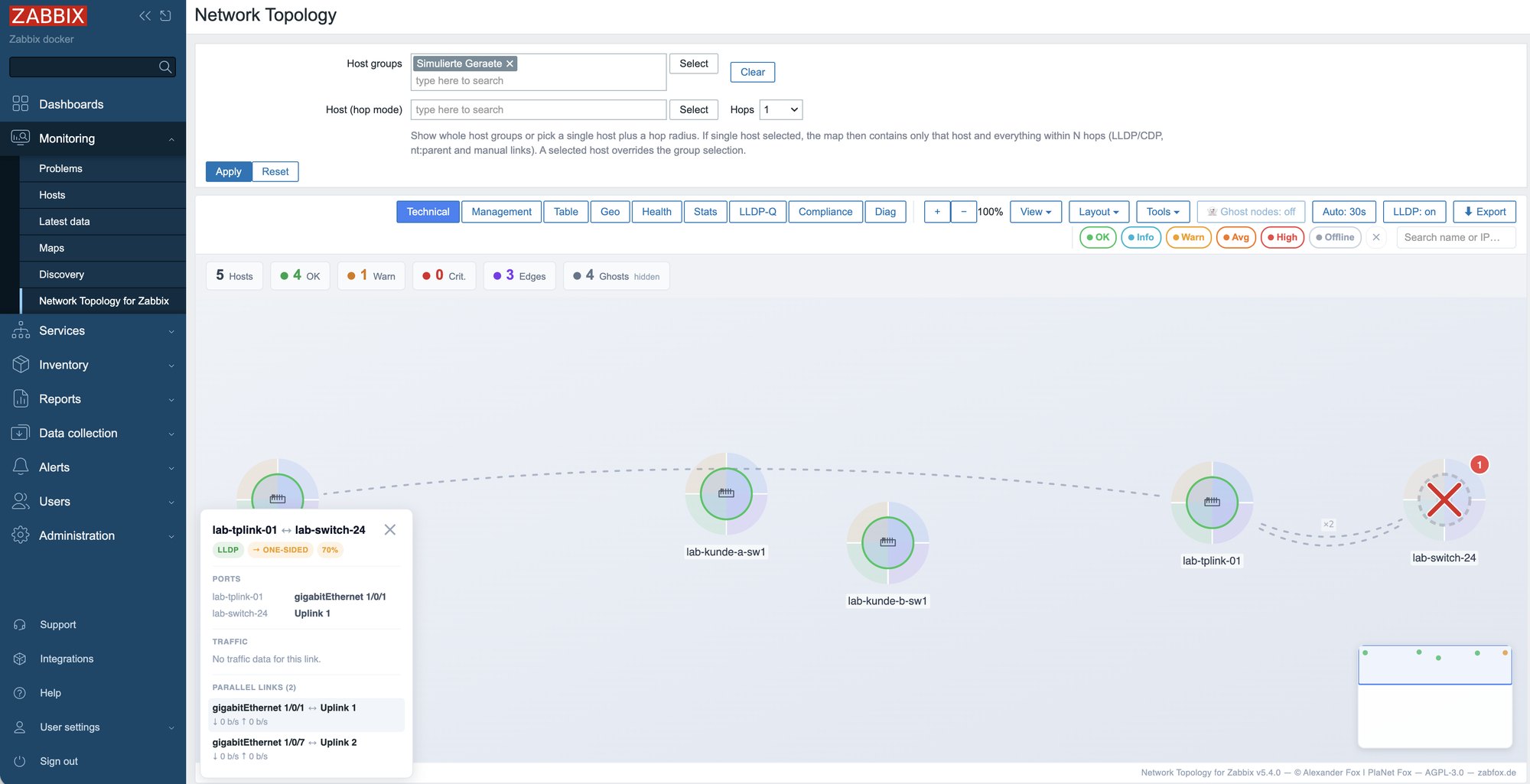Select the lab-kunde-a-sw1 switch node
Viewport: 1530px width, 784px height.
coord(726,493)
